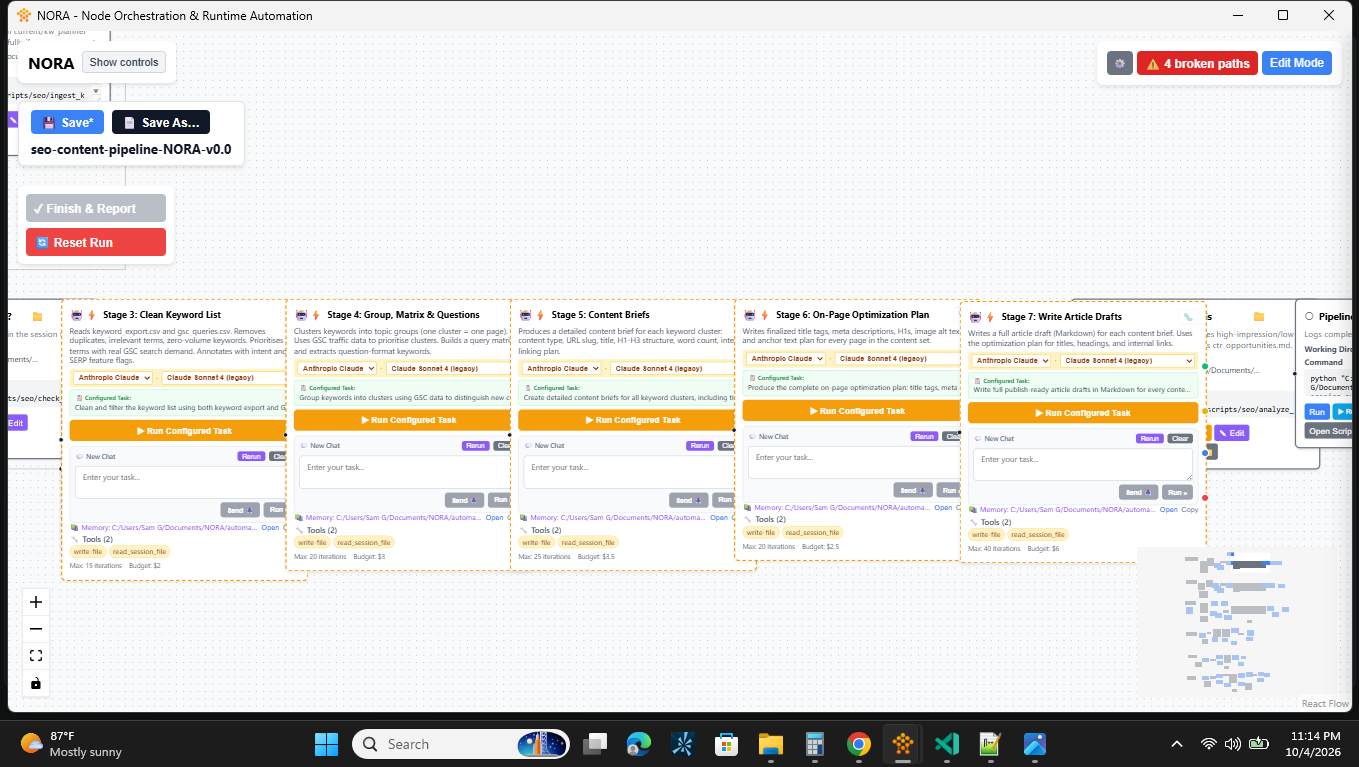Open Google Chrome from the taskbar
Viewport: 1359px width, 767px height.
(x=858, y=744)
